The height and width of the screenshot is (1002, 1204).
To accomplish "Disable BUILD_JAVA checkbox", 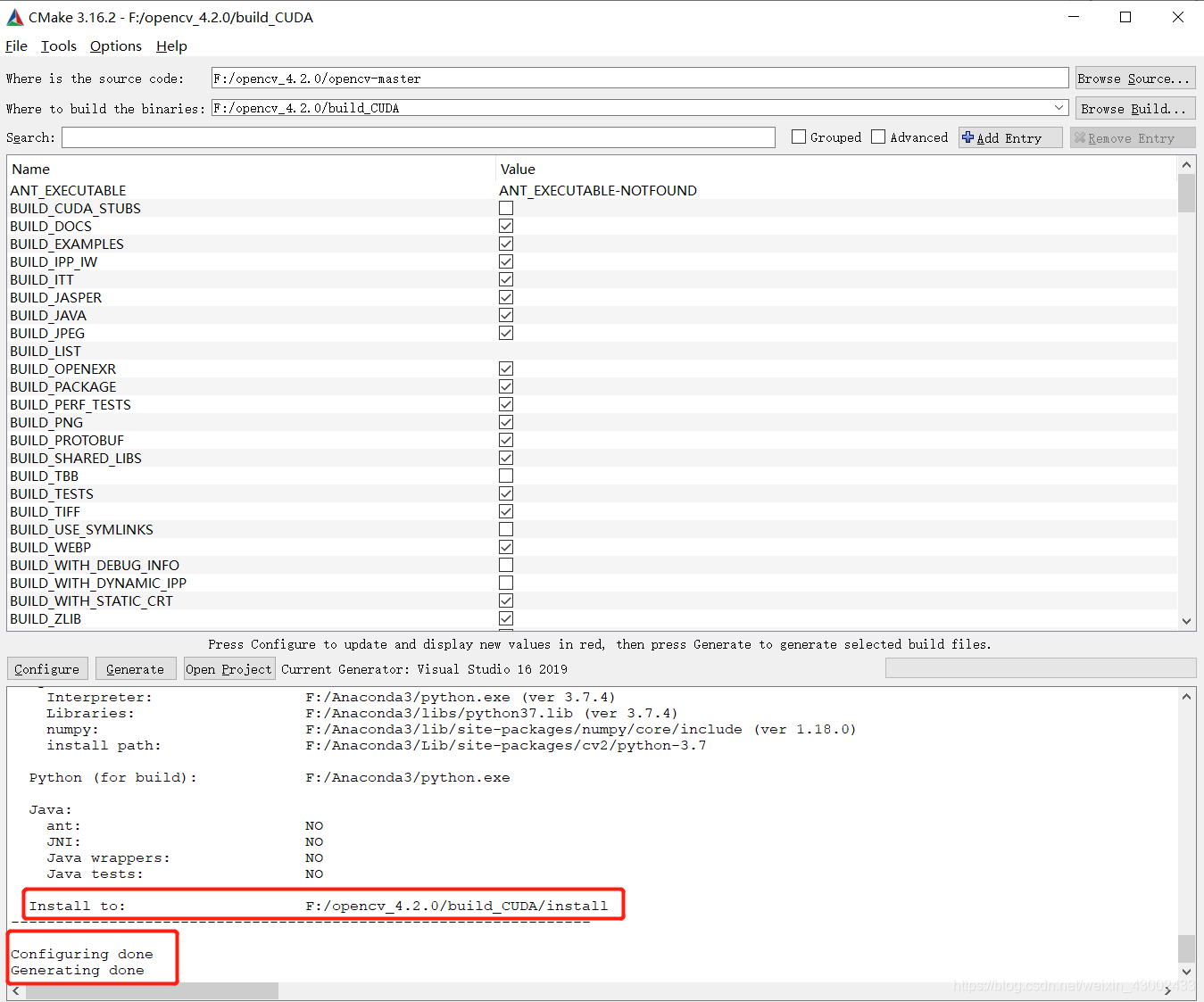I will [506, 315].
